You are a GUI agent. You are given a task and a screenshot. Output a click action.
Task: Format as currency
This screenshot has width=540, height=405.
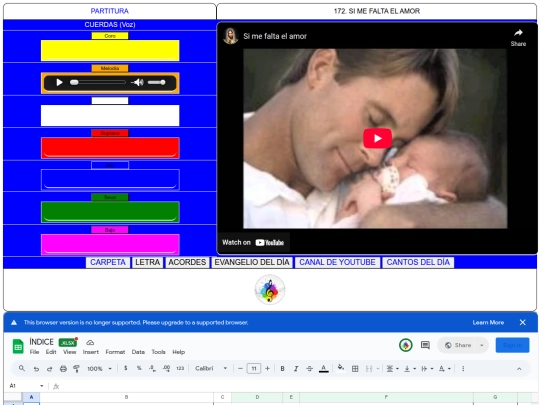click(126, 368)
